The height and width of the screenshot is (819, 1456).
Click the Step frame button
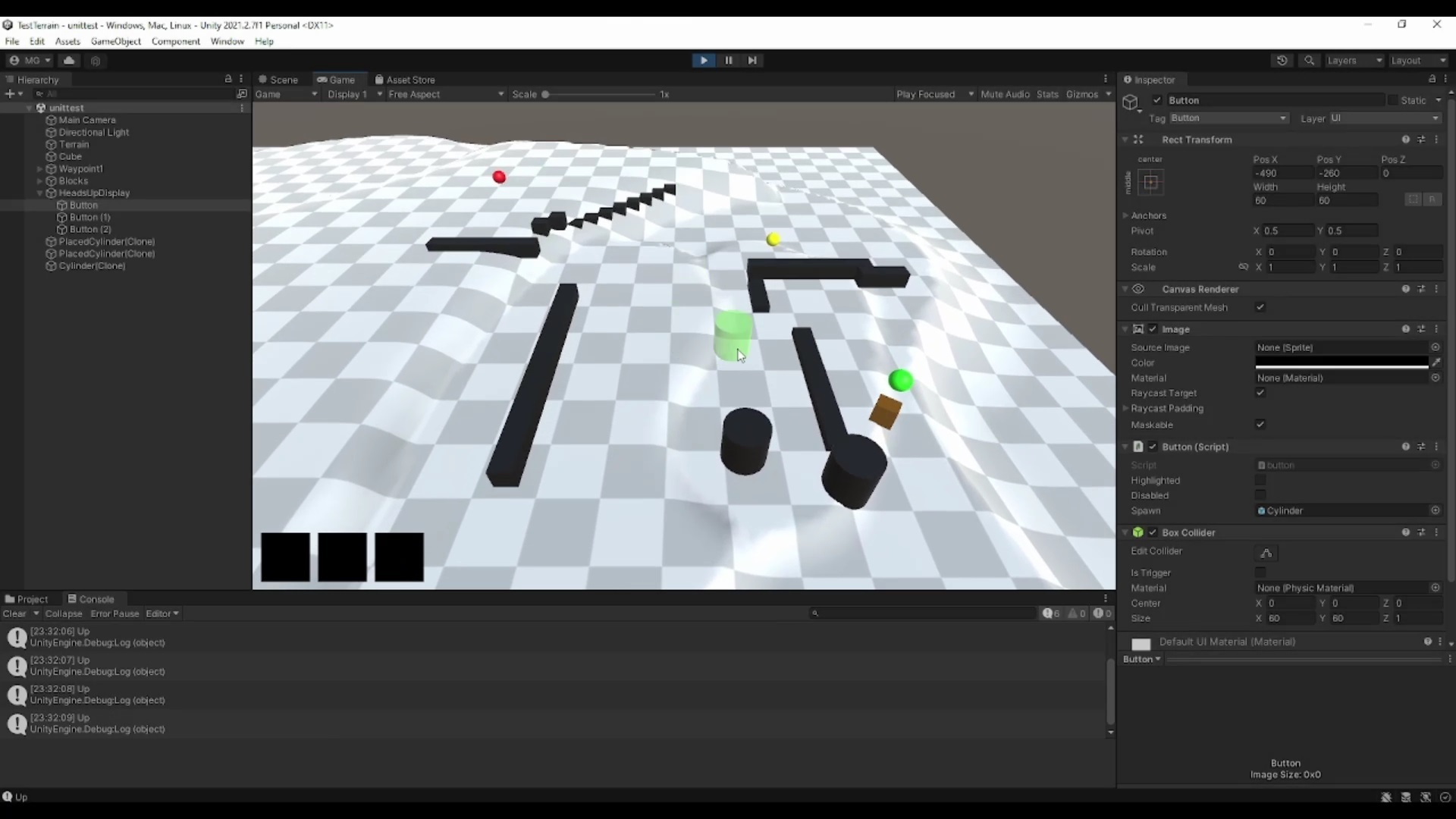click(x=752, y=60)
